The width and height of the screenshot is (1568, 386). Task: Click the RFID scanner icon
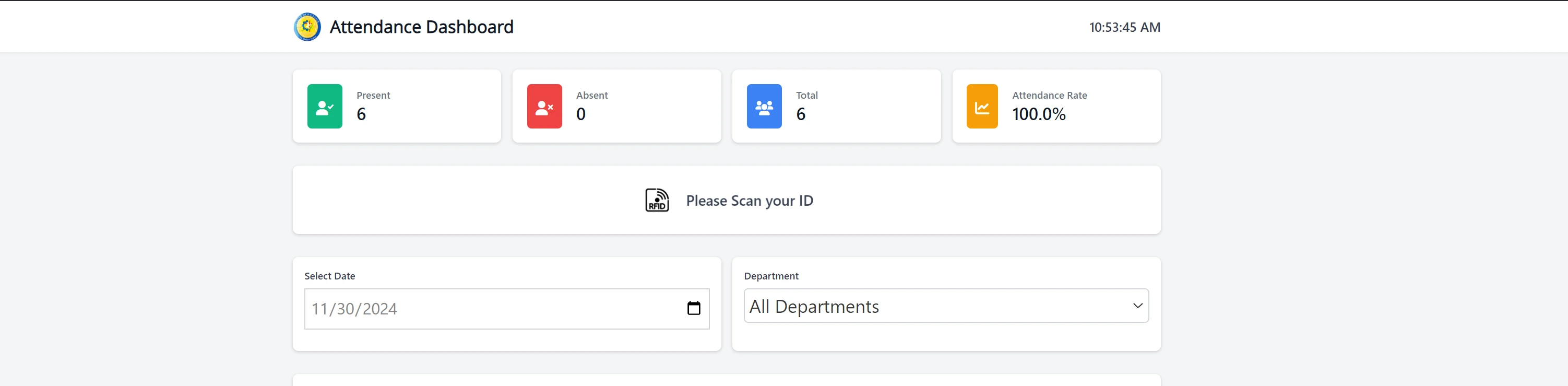(657, 200)
